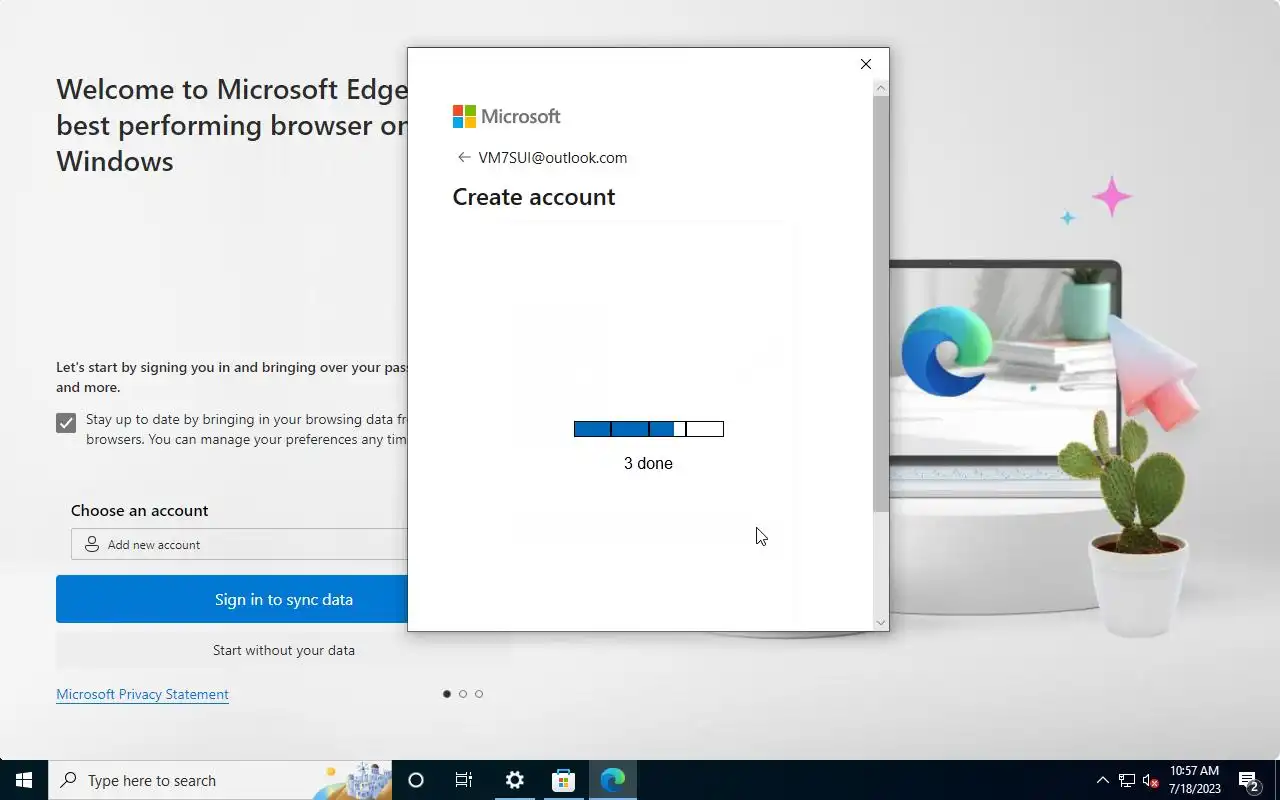Open the notification center icon
The height and width of the screenshot is (800, 1280).
pos(1249,780)
